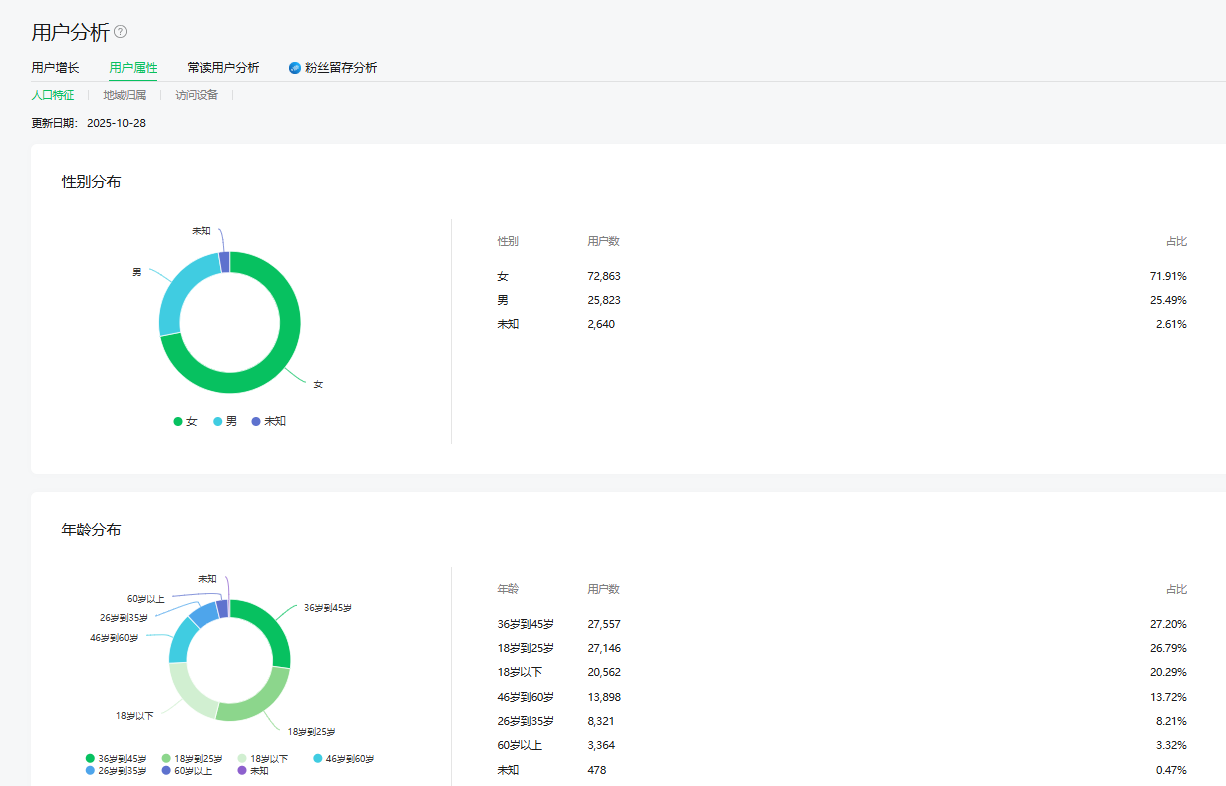The width and height of the screenshot is (1226, 786).
Task: Open the 常读用户分析 tab
Action: [x=223, y=68]
